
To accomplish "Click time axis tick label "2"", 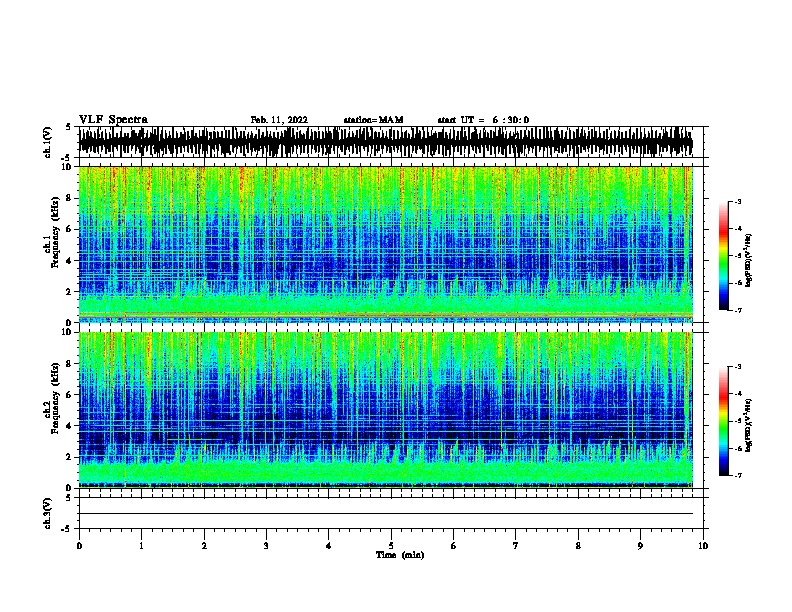I will click(204, 545).
